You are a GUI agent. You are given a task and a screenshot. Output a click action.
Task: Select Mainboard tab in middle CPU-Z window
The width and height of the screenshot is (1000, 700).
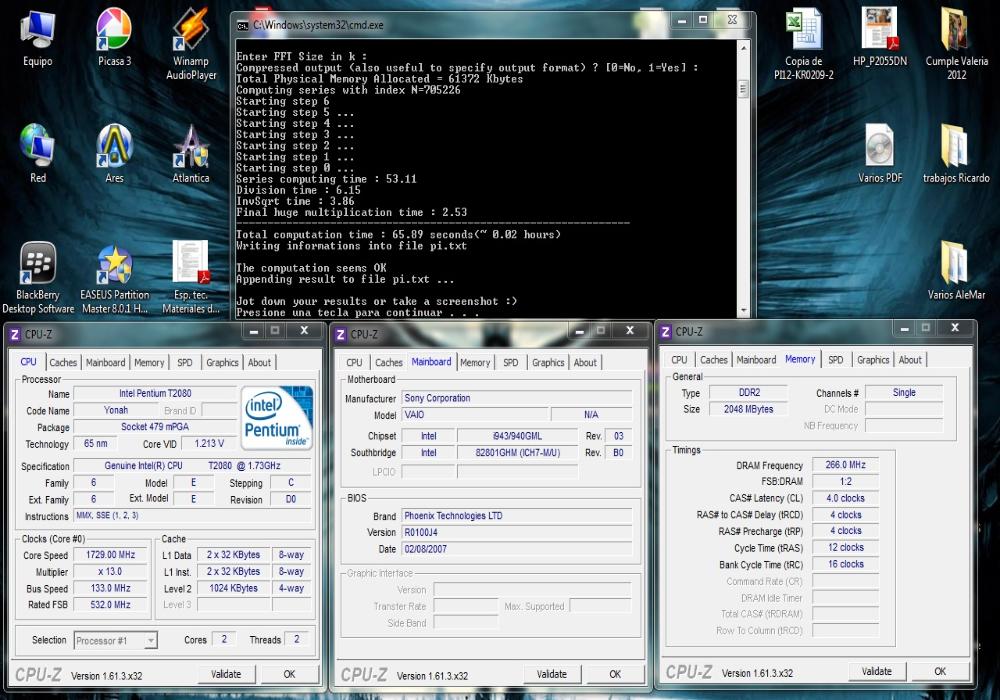tap(431, 361)
